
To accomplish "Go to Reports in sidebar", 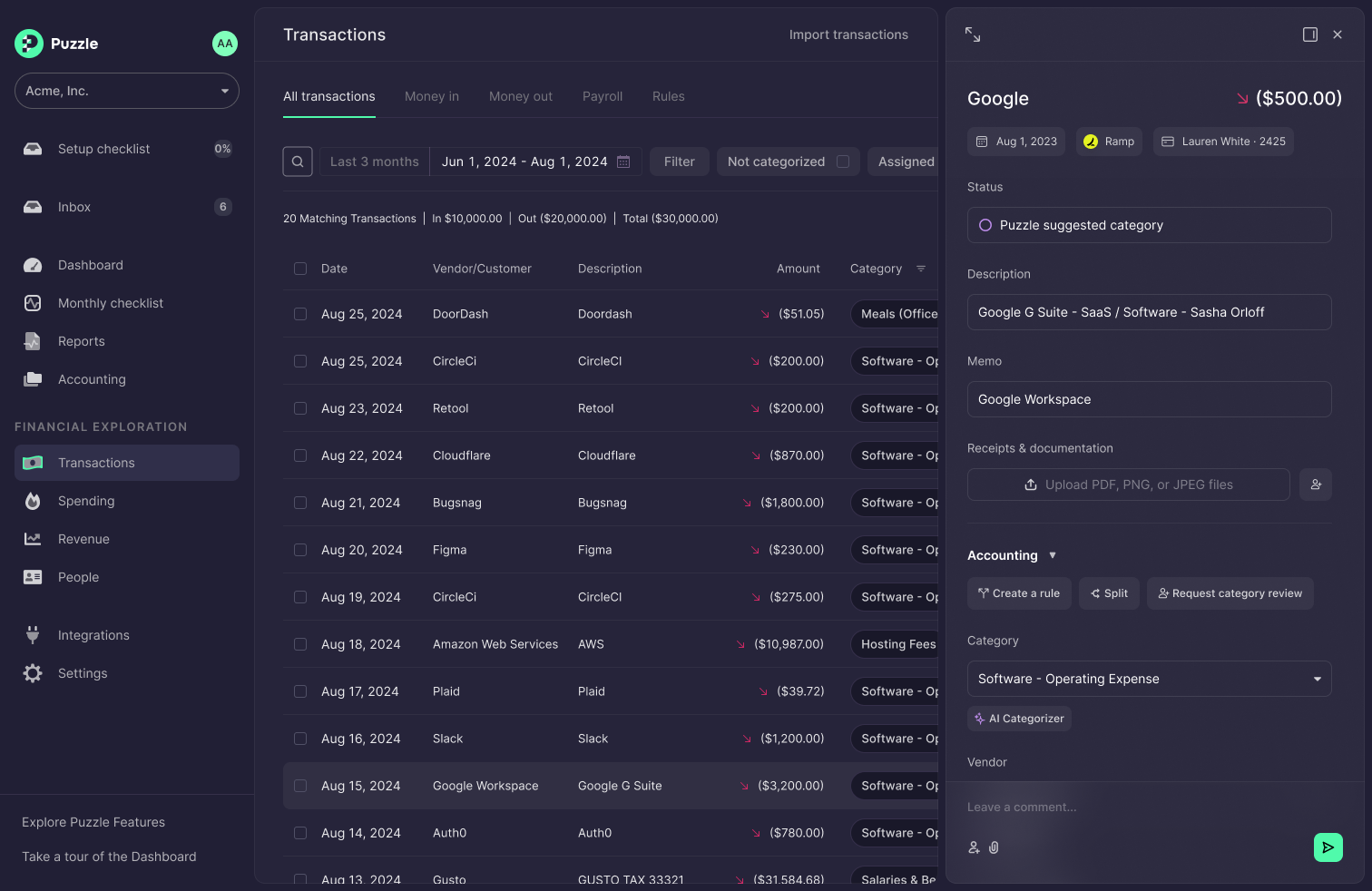I will (127, 341).
